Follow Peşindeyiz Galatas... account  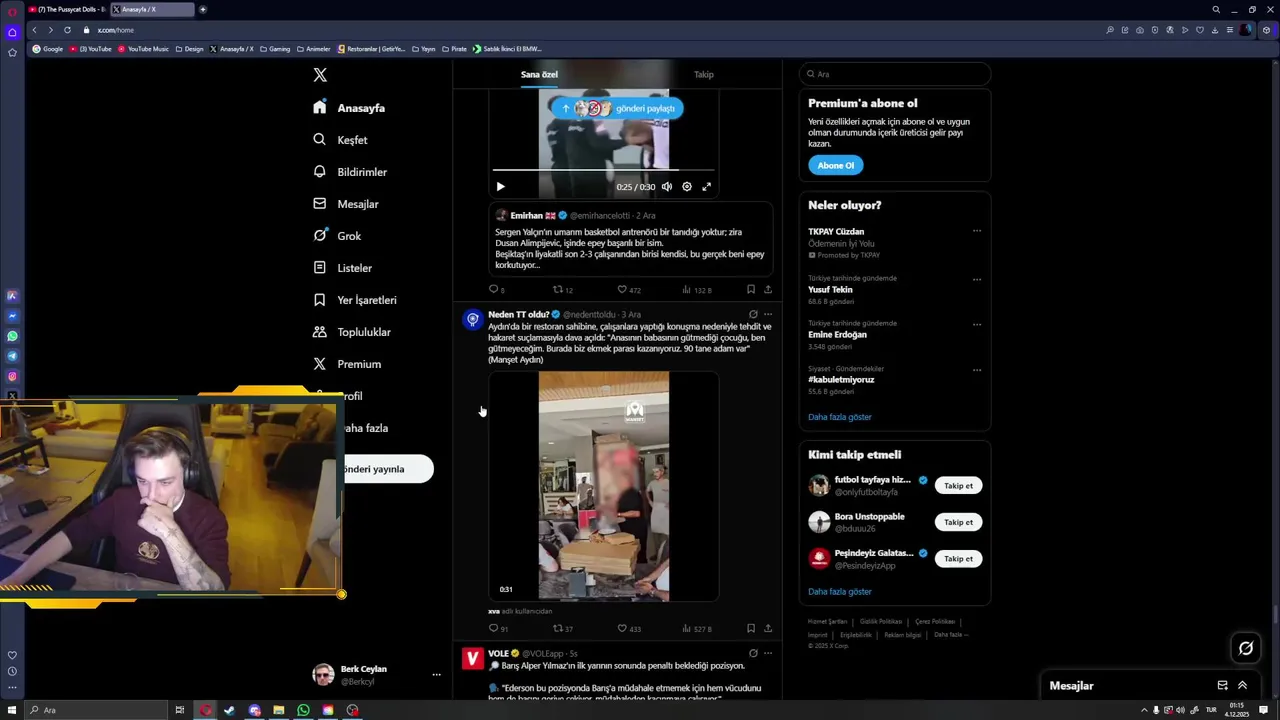958,559
